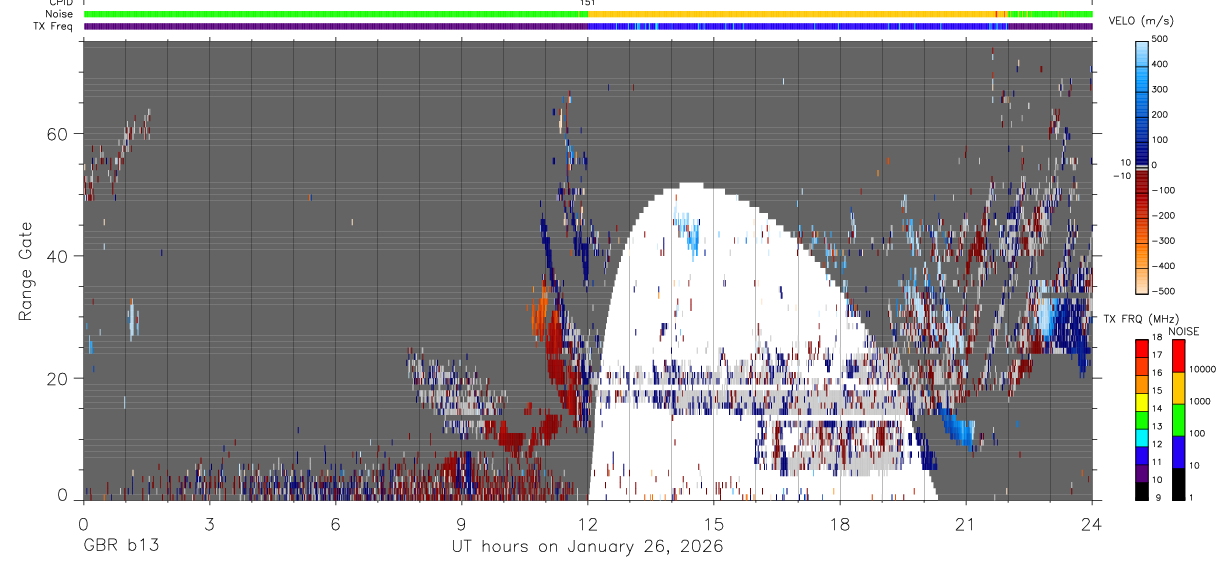Click the '17' label on the TX FRQ legend
The width and height of the screenshot is (1228, 567).
click(x=1158, y=355)
